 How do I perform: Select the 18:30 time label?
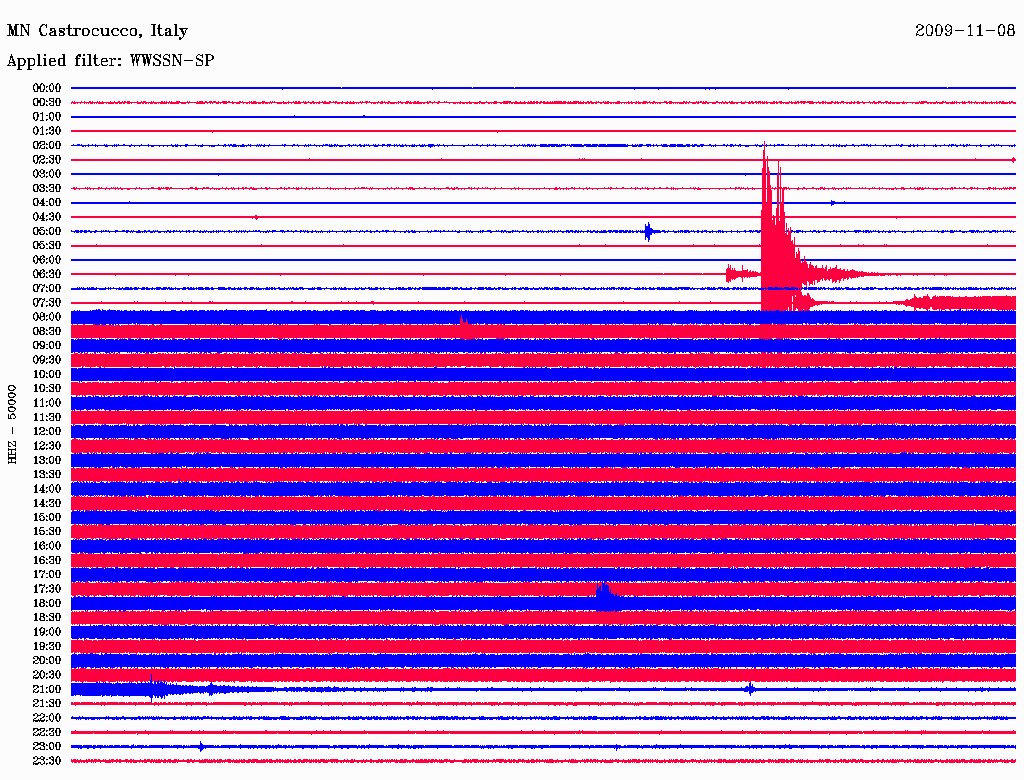point(47,617)
